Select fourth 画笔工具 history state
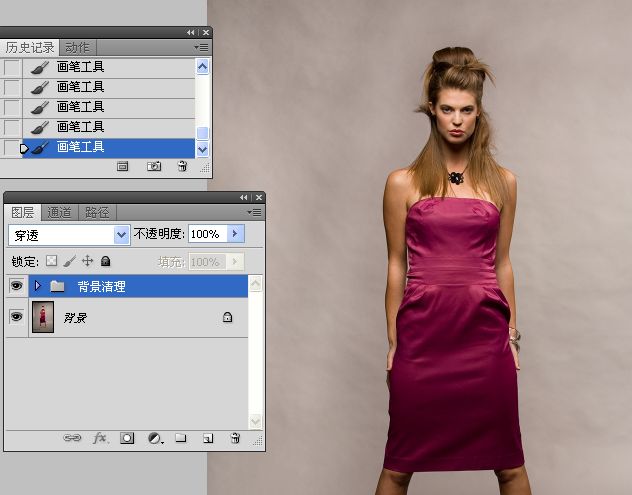 (x=109, y=128)
